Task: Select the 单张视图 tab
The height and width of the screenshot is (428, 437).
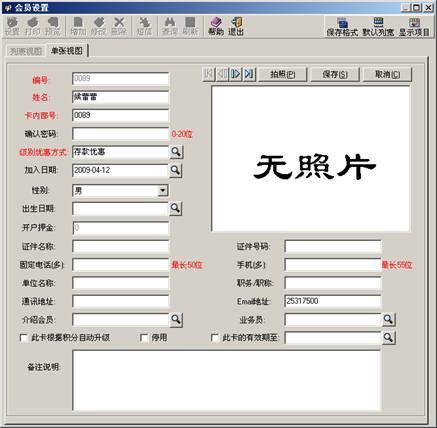Action: pyautogui.click(x=67, y=51)
